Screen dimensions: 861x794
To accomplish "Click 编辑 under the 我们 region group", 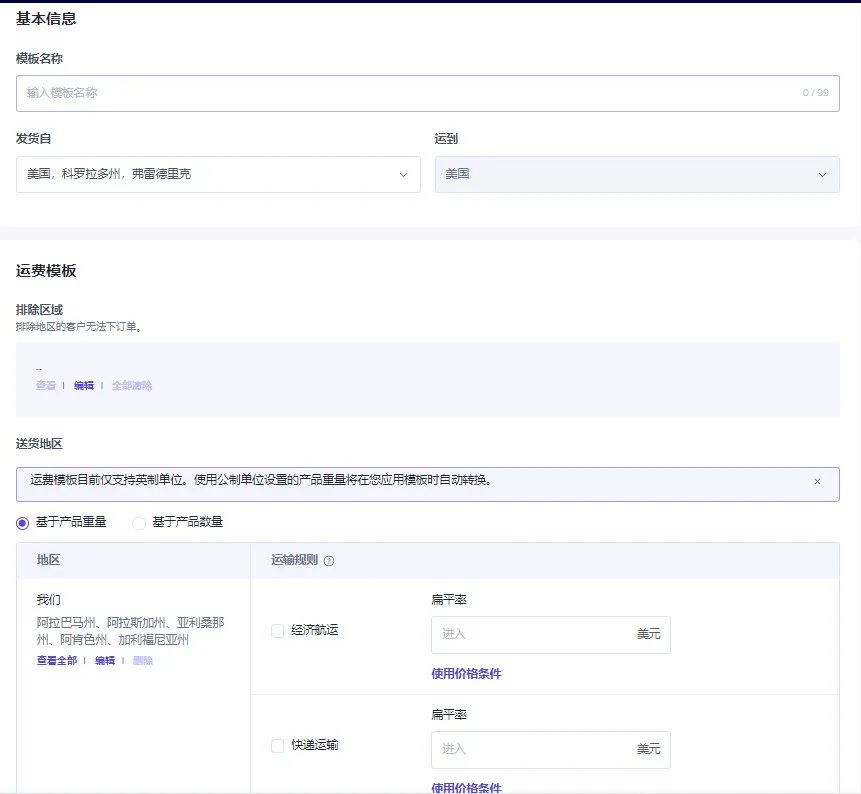I will tap(104, 660).
